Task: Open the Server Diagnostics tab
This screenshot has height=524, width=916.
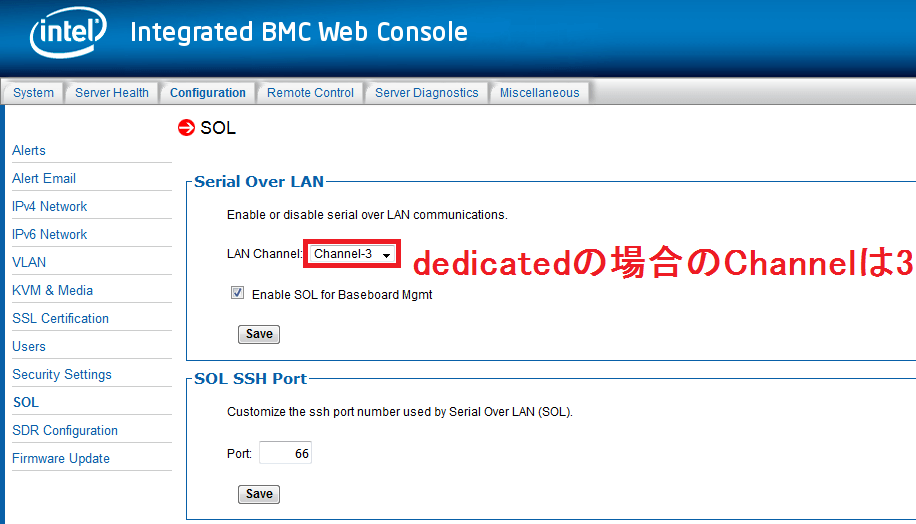Action: click(426, 93)
